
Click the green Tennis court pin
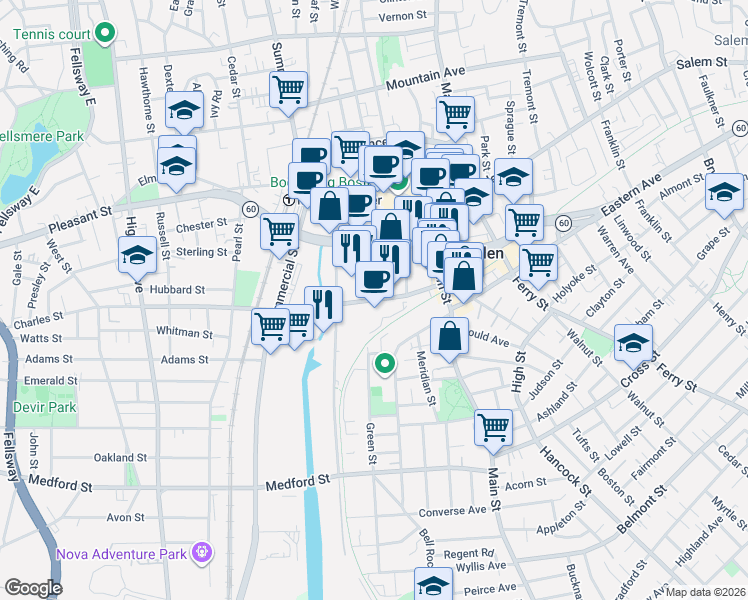click(x=105, y=34)
